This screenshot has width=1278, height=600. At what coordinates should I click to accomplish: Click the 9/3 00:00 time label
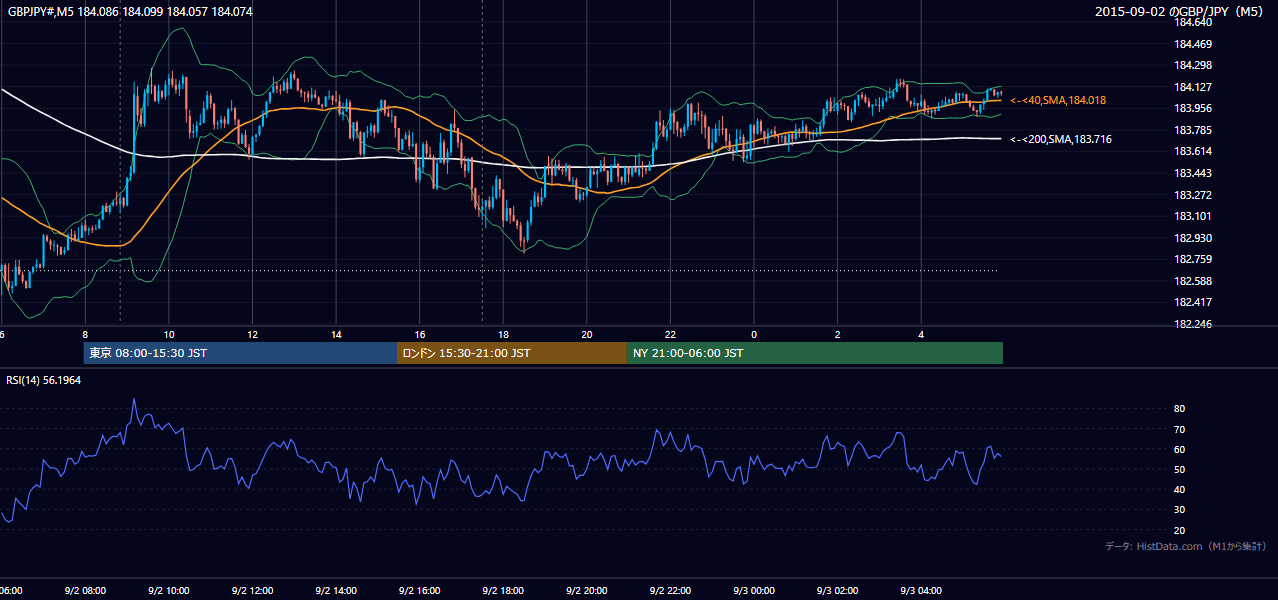pos(753,590)
